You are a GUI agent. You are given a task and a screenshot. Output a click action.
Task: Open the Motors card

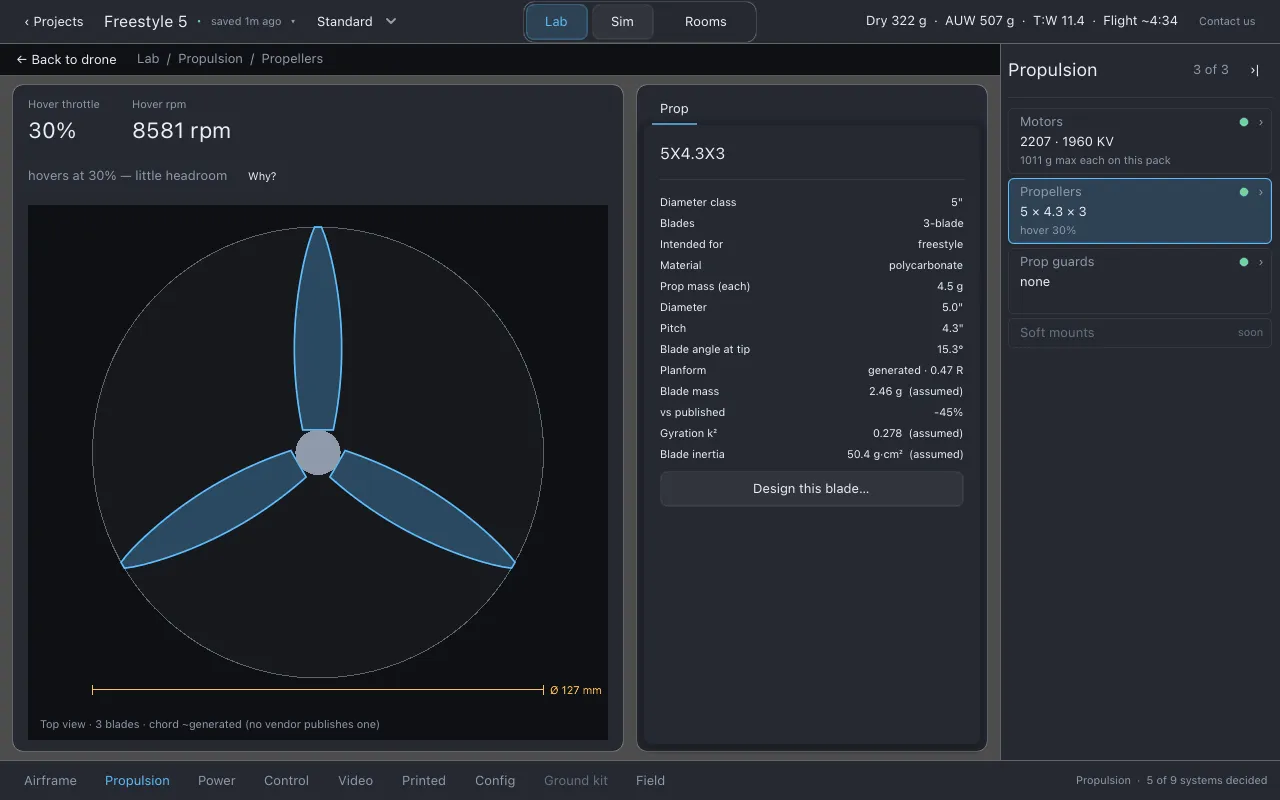1139,141
